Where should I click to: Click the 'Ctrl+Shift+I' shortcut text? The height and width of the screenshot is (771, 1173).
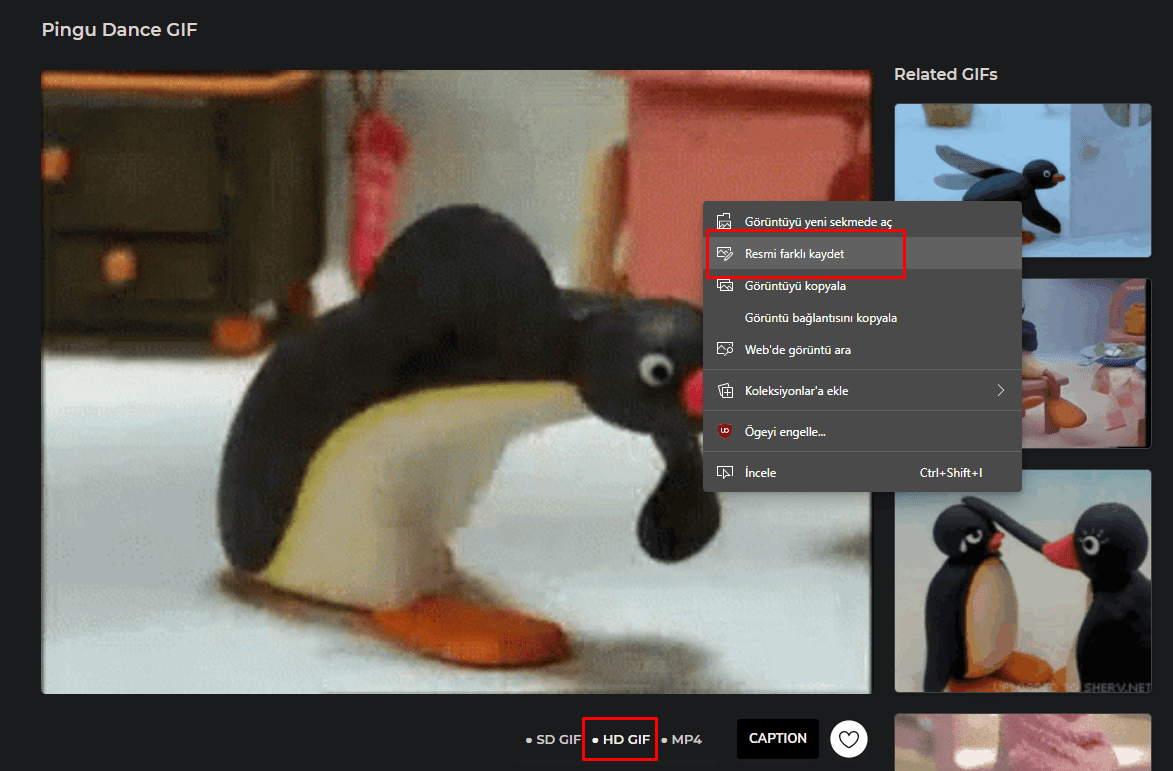coord(951,473)
